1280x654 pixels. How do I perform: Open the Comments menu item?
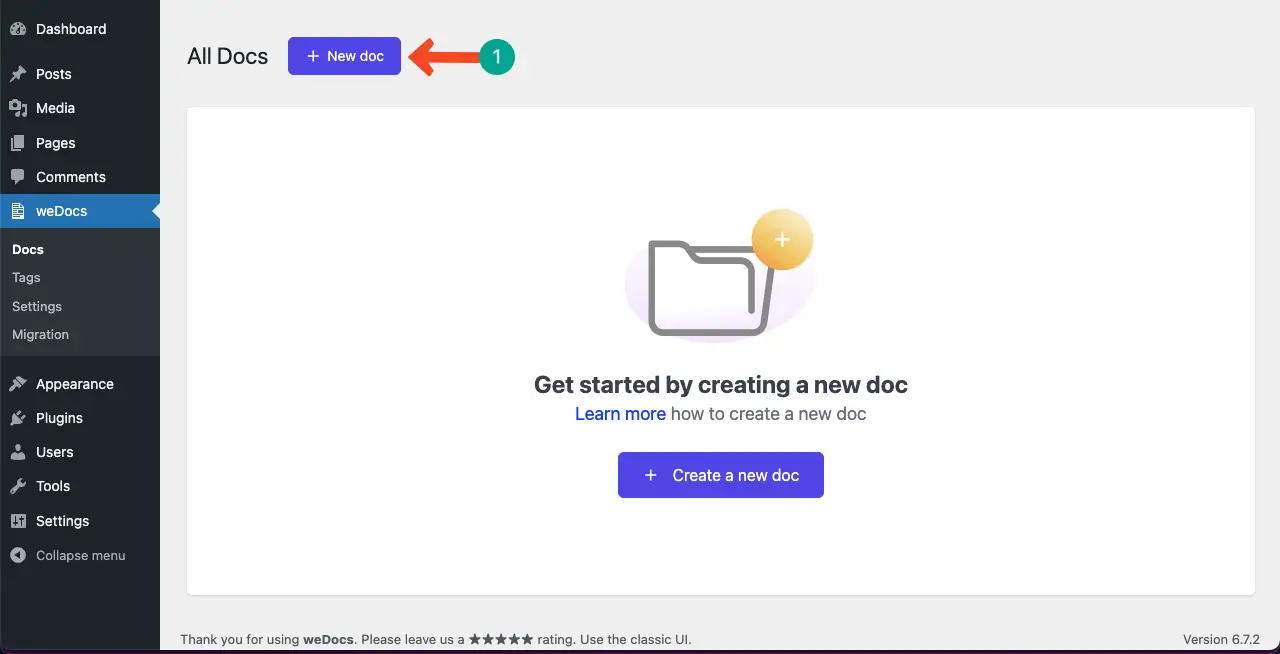click(80, 177)
